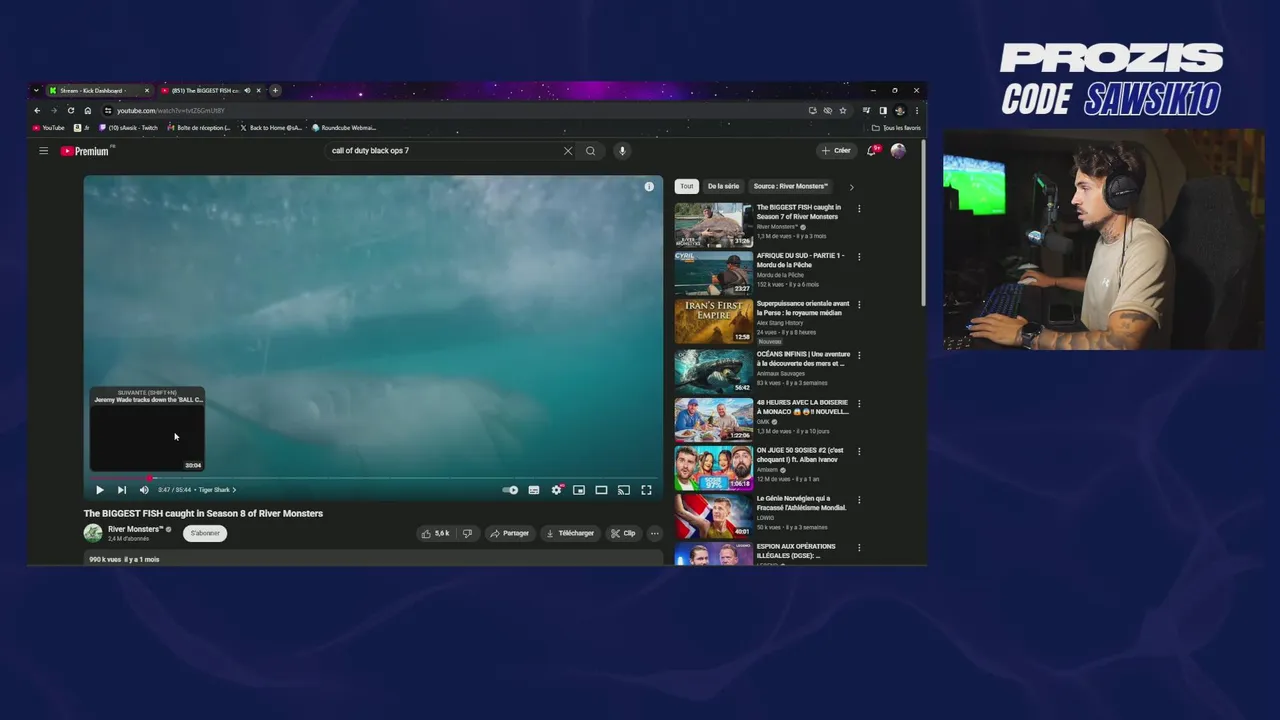The image size is (1280, 720).
Task: Skip to the next video
Action: (121, 490)
